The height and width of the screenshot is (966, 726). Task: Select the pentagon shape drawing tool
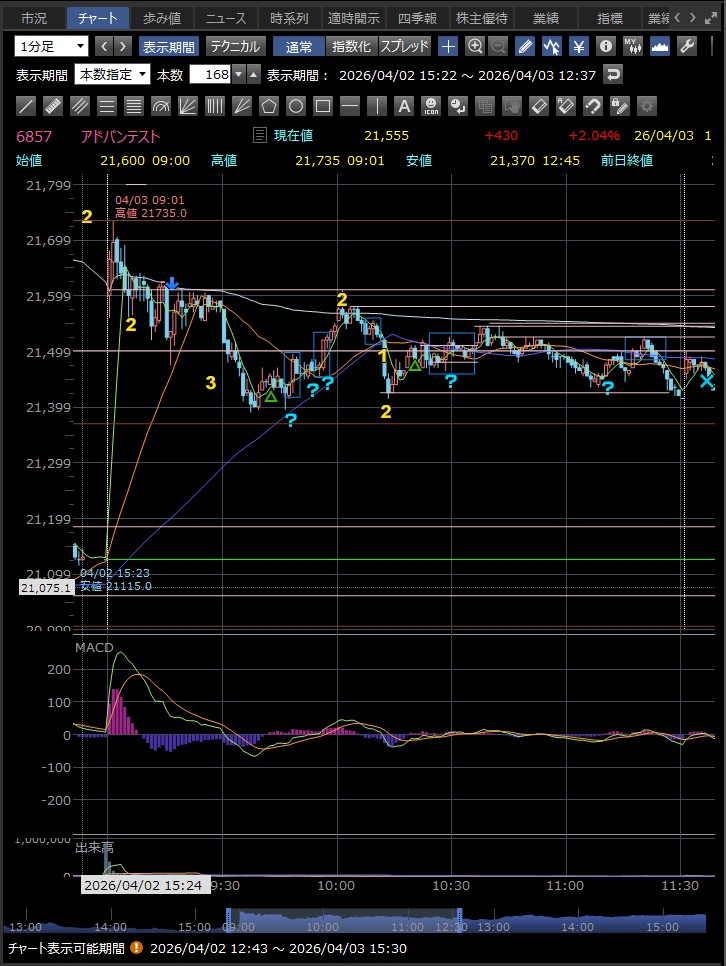[x=269, y=106]
